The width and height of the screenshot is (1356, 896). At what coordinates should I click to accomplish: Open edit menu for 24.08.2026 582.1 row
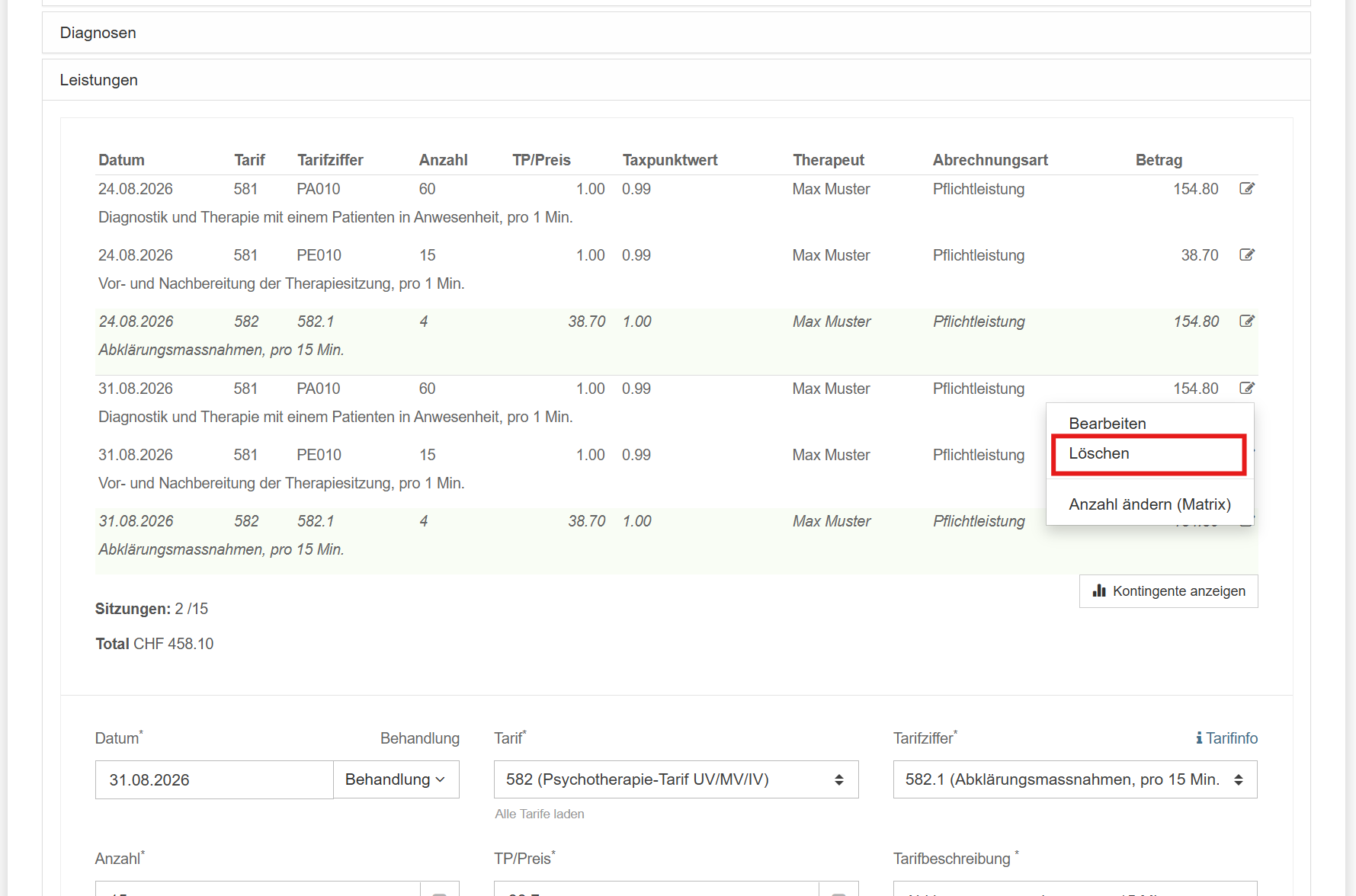1247,321
